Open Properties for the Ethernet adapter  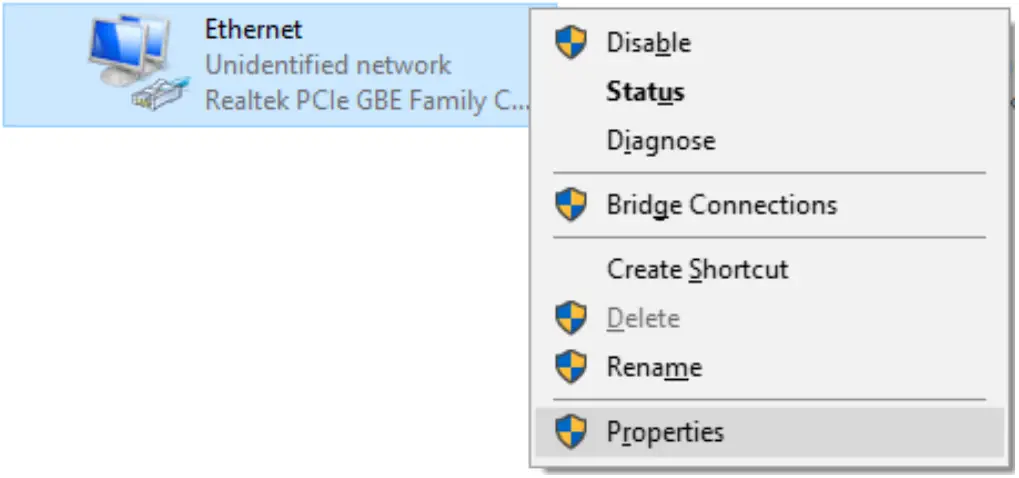(665, 432)
